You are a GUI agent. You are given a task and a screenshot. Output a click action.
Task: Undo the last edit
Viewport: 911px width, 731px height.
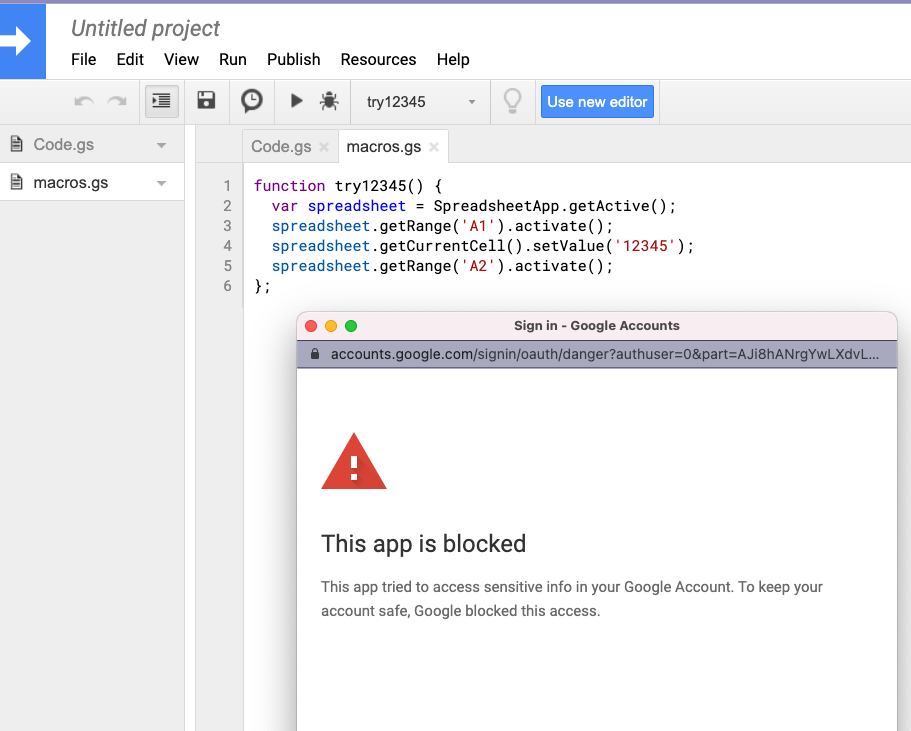85,101
